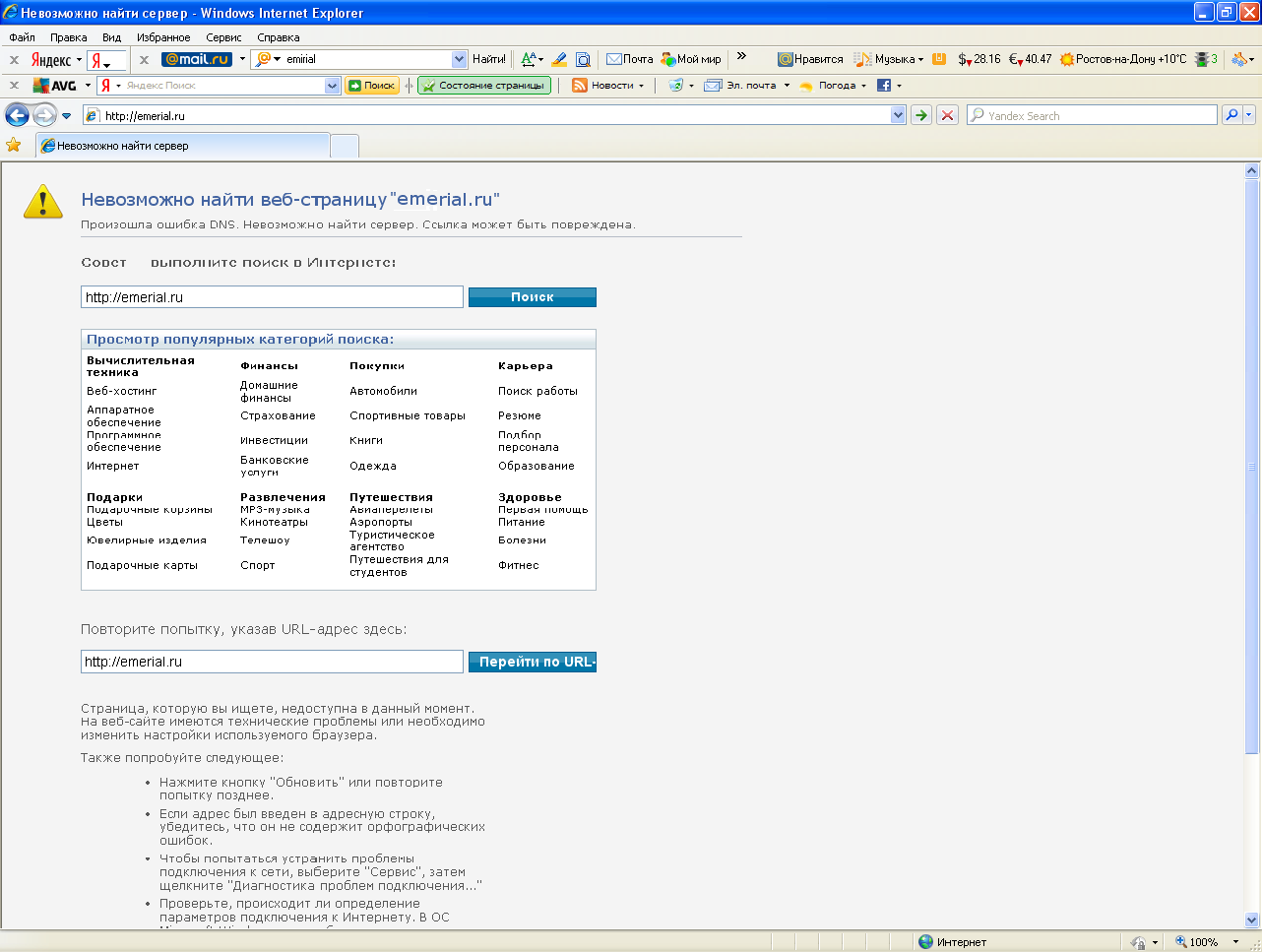1263x952 pixels.
Task: Expand the Погода dropdown menu
Action: (863, 86)
